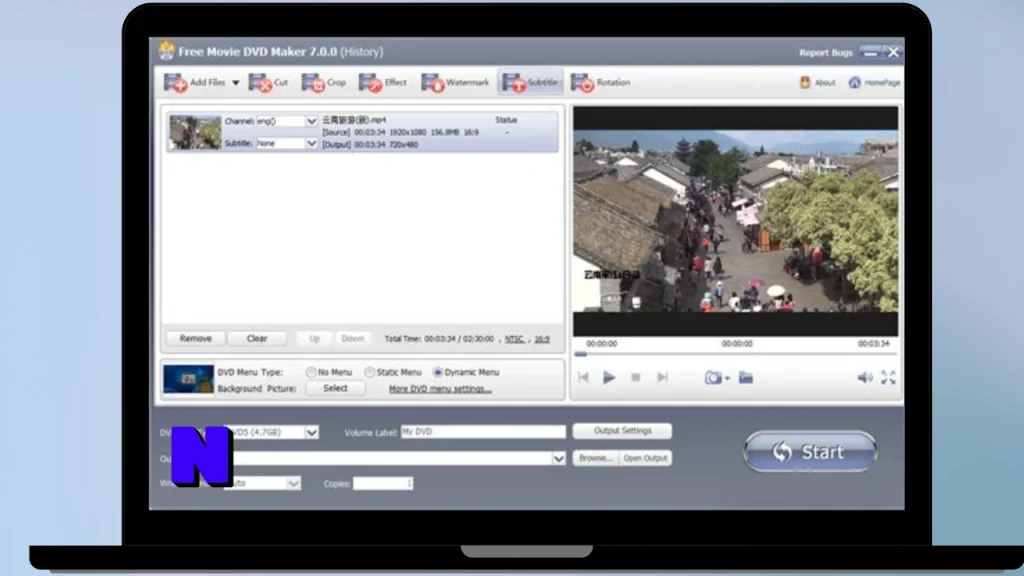This screenshot has width=1024, height=576.
Task: Click the (History) text in title bar
Action: click(x=362, y=52)
